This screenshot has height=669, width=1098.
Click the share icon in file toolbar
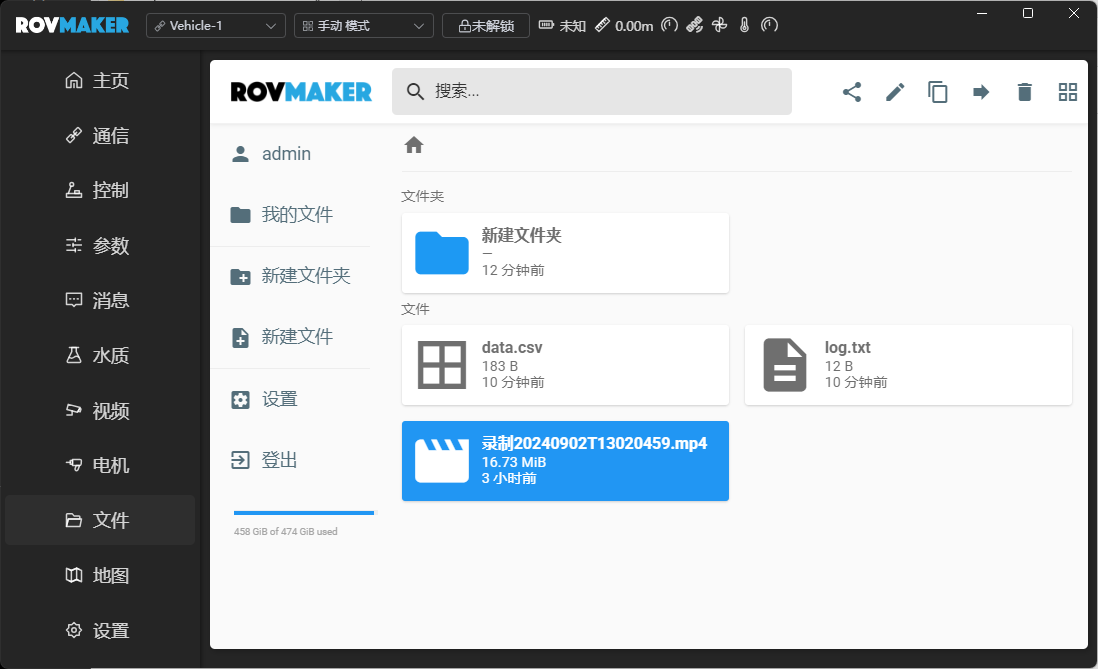click(x=852, y=92)
